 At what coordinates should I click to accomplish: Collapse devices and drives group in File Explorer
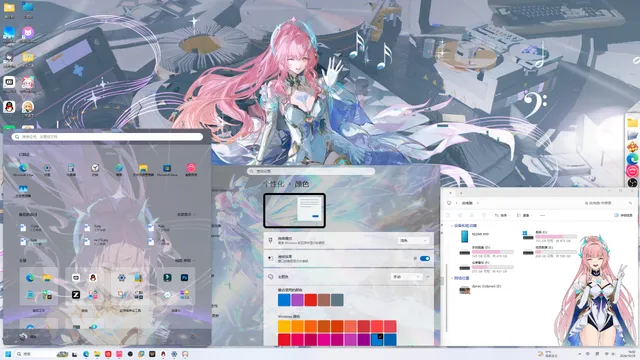tap(451, 225)
